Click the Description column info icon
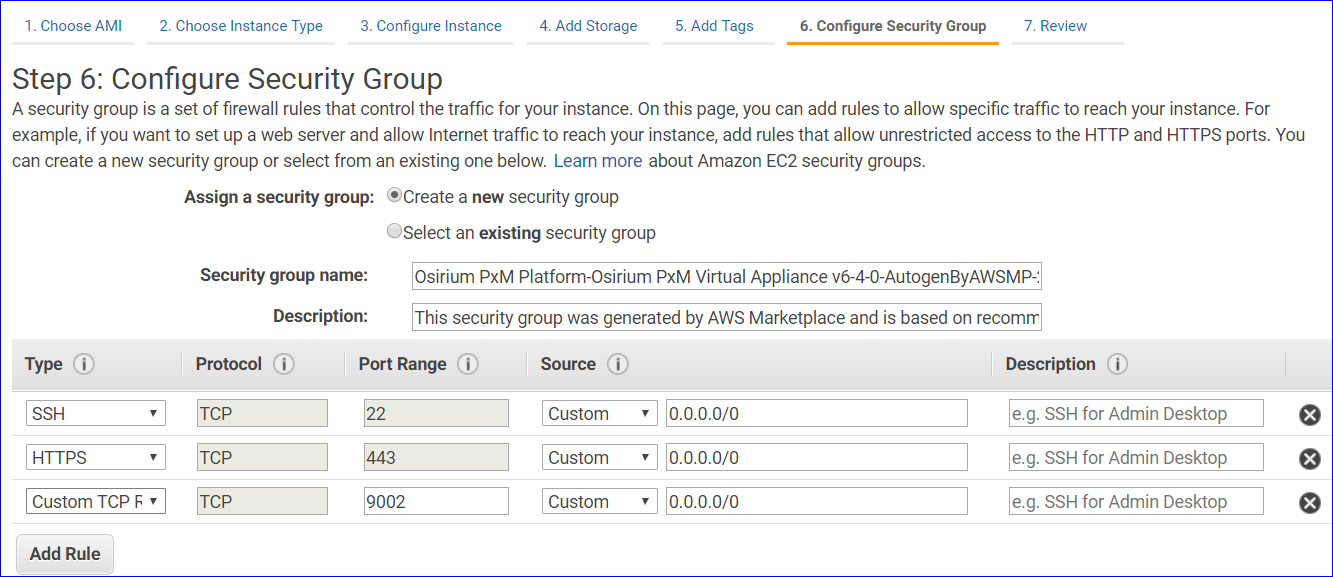1333x577 pixels. pyautogui.click(x=1118, y=364)
